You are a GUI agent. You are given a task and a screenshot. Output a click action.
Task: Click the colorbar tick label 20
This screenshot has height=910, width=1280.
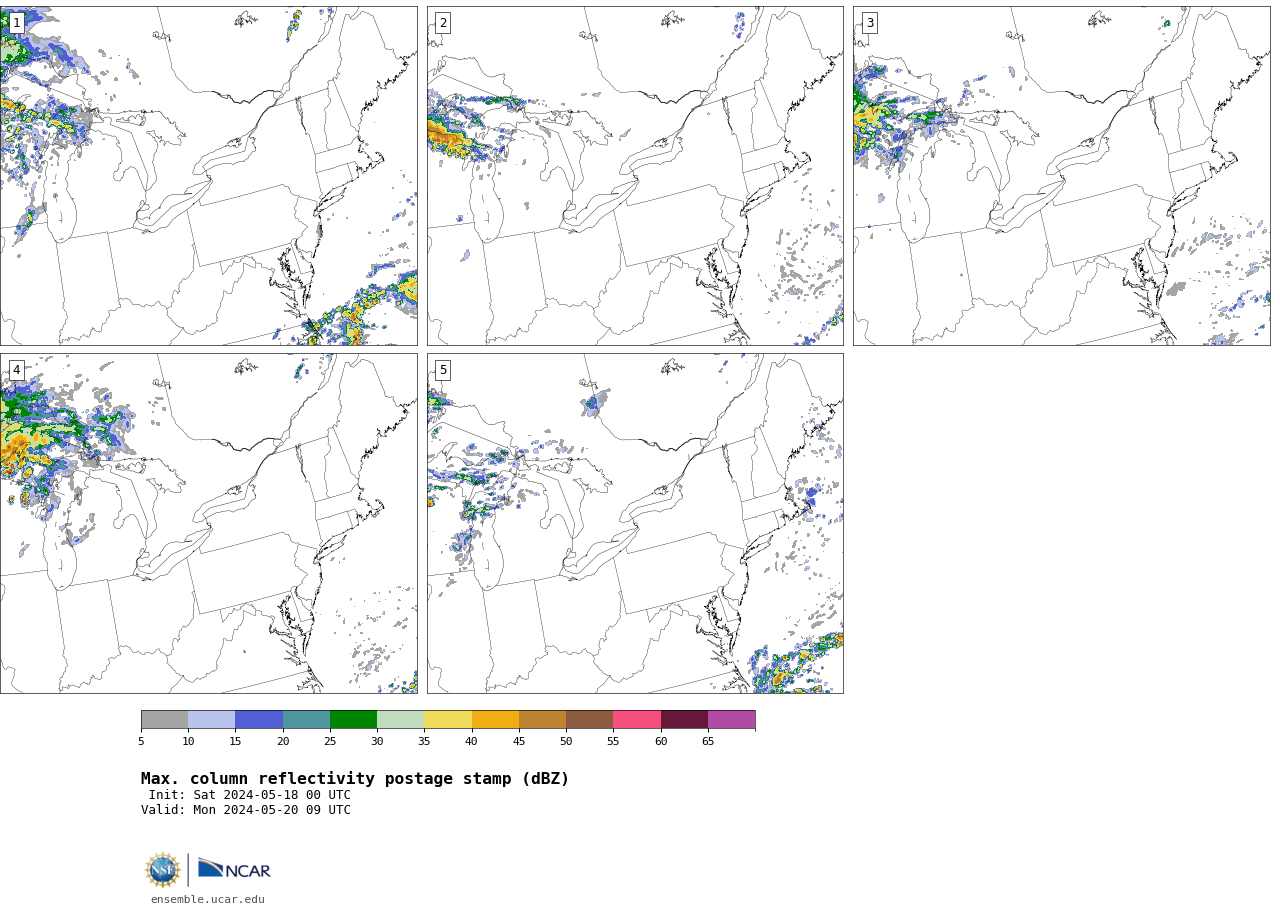click(283, 741)
